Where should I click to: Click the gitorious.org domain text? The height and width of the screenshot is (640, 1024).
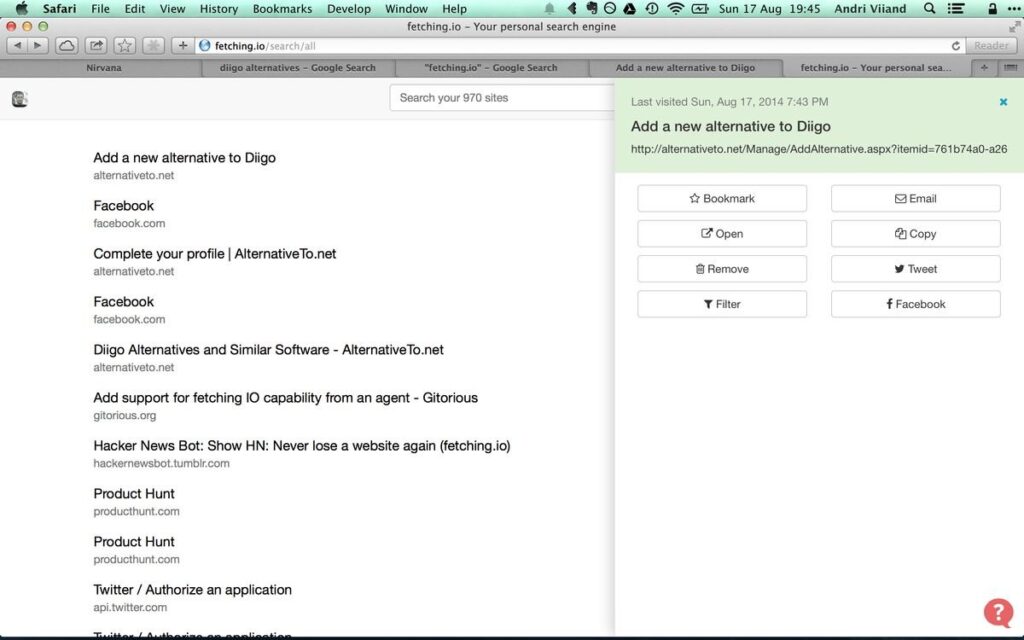(x=125, y=415)
